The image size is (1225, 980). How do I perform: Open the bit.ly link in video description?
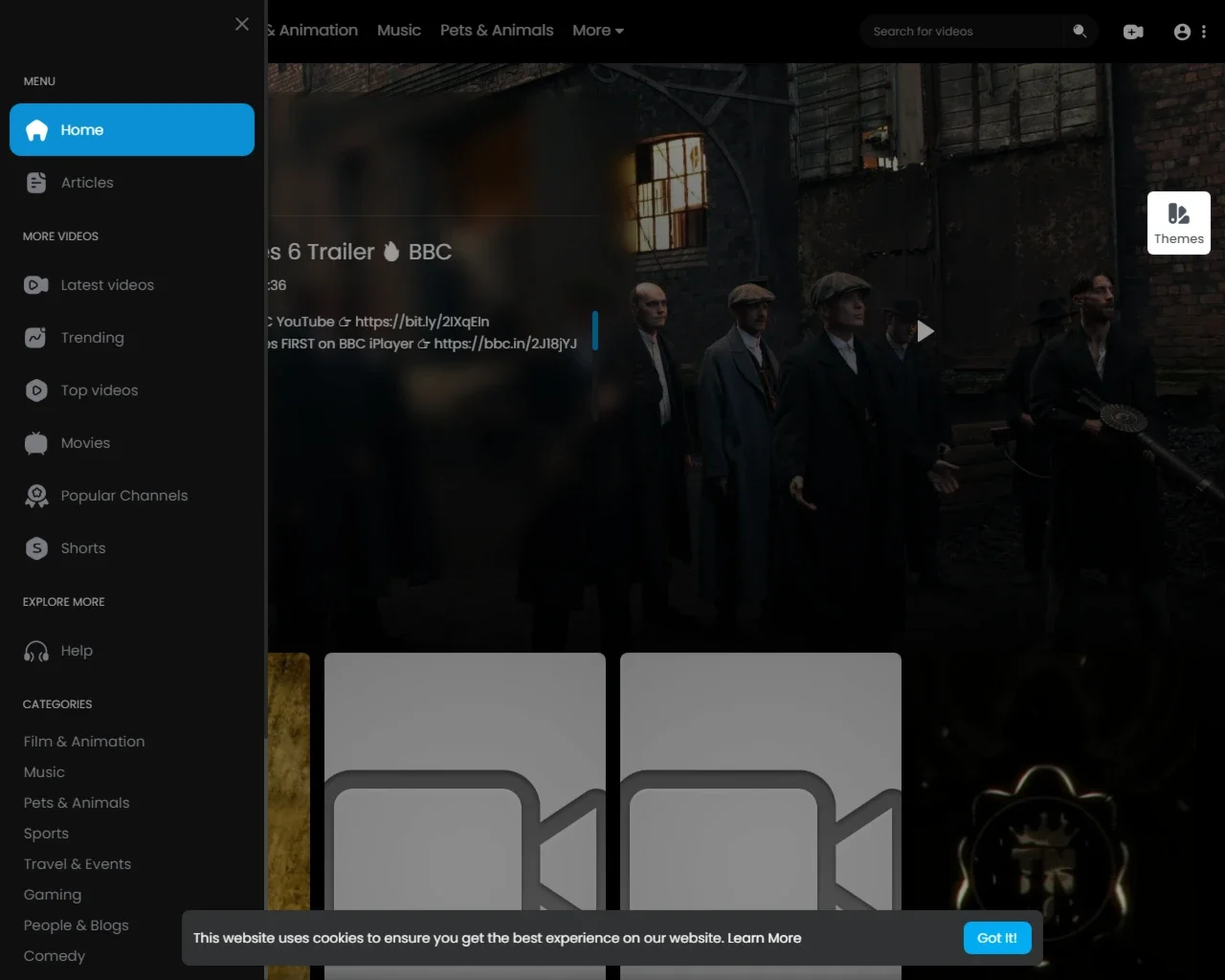click(422, 322)
